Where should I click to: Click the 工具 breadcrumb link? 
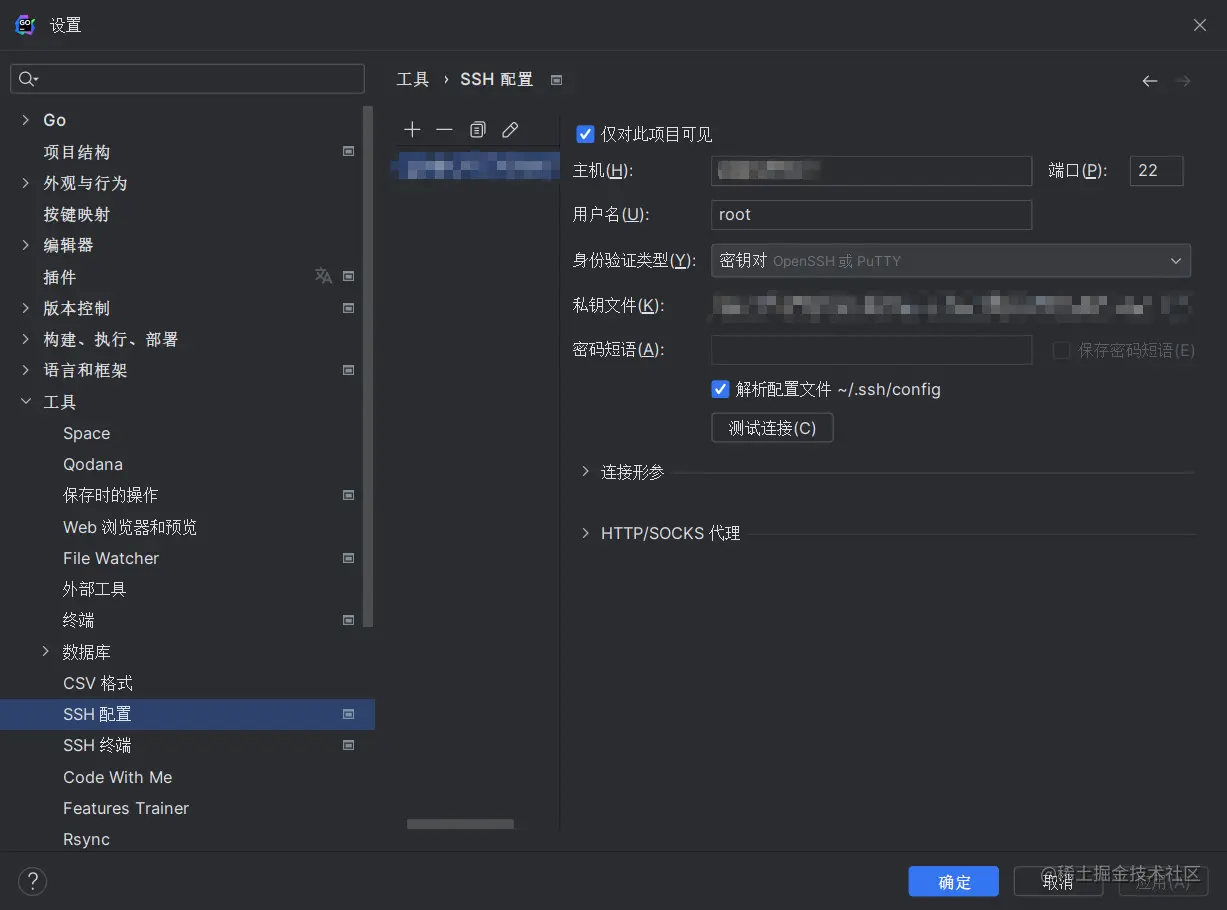pyautogui.click(x=413, y=80)
